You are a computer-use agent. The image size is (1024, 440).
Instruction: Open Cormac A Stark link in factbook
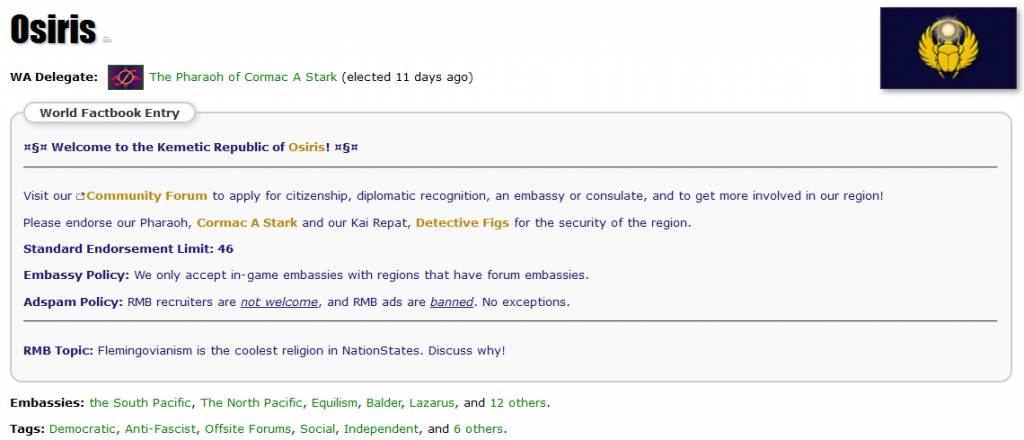click(x=247, y=223)
